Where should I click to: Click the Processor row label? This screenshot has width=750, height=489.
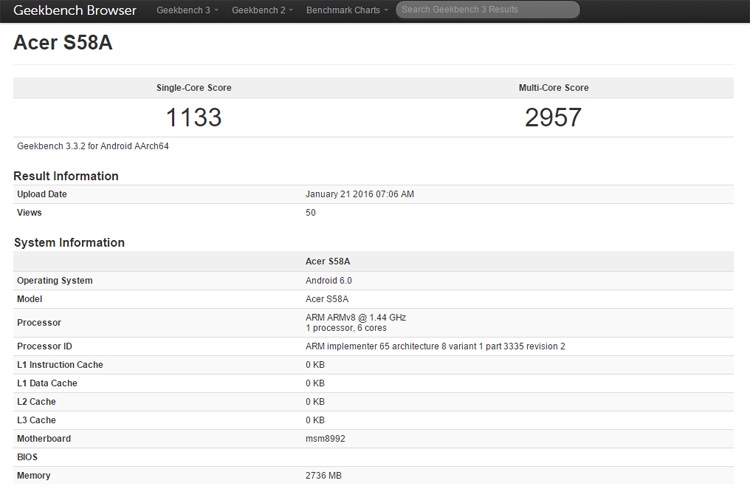click(x=39, y=322)
